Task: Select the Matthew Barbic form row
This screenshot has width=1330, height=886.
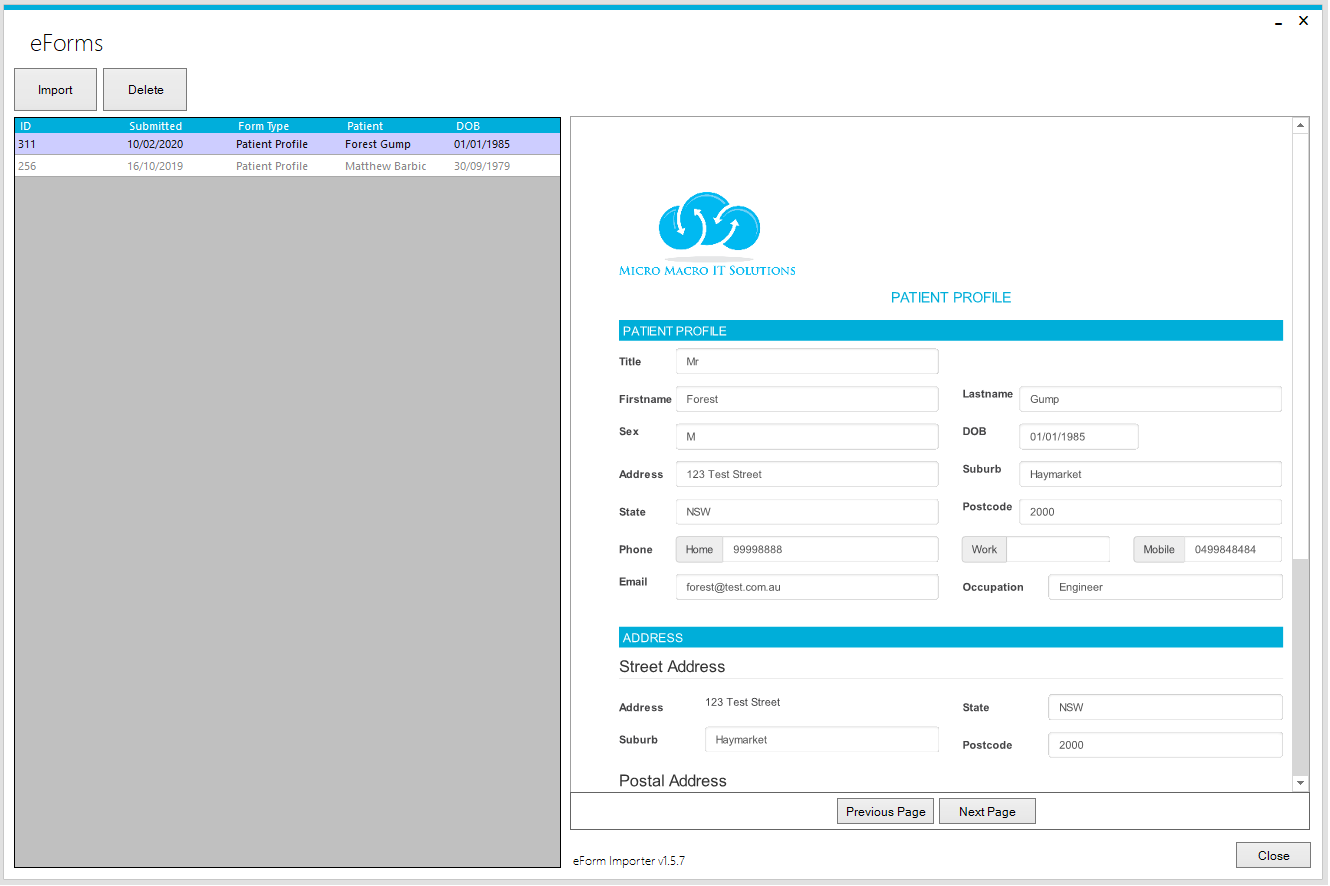Action: coord(287,166)
